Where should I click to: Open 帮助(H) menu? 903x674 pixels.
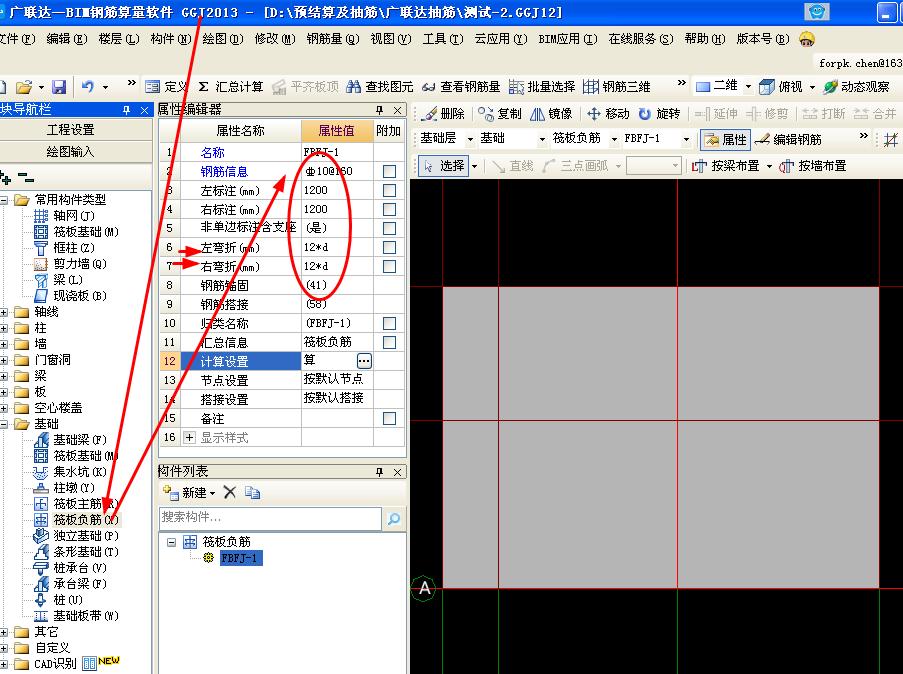(705, 39)
